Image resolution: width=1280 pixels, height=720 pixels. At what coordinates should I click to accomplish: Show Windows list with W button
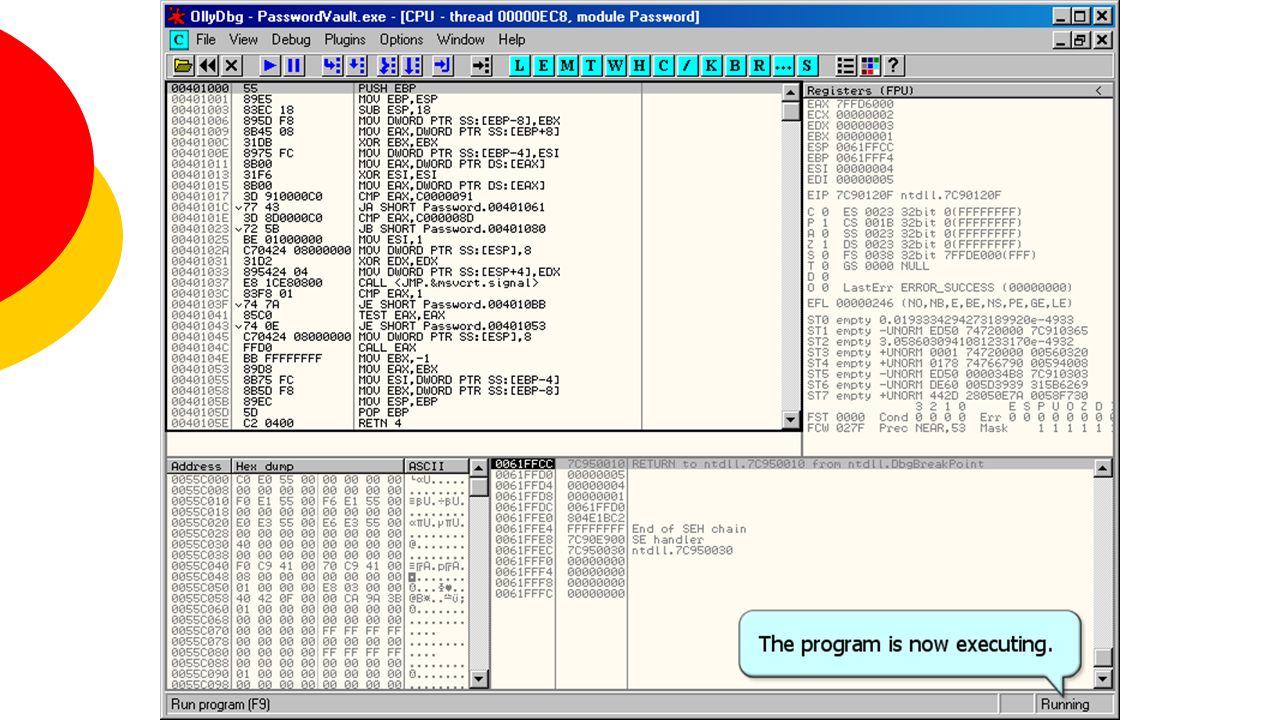(616, 66)
